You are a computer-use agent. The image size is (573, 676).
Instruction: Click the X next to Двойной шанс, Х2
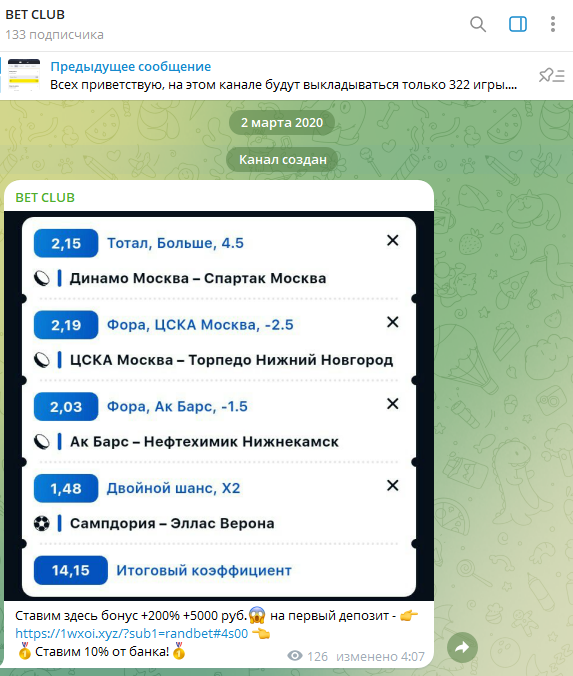pos(392,485)
